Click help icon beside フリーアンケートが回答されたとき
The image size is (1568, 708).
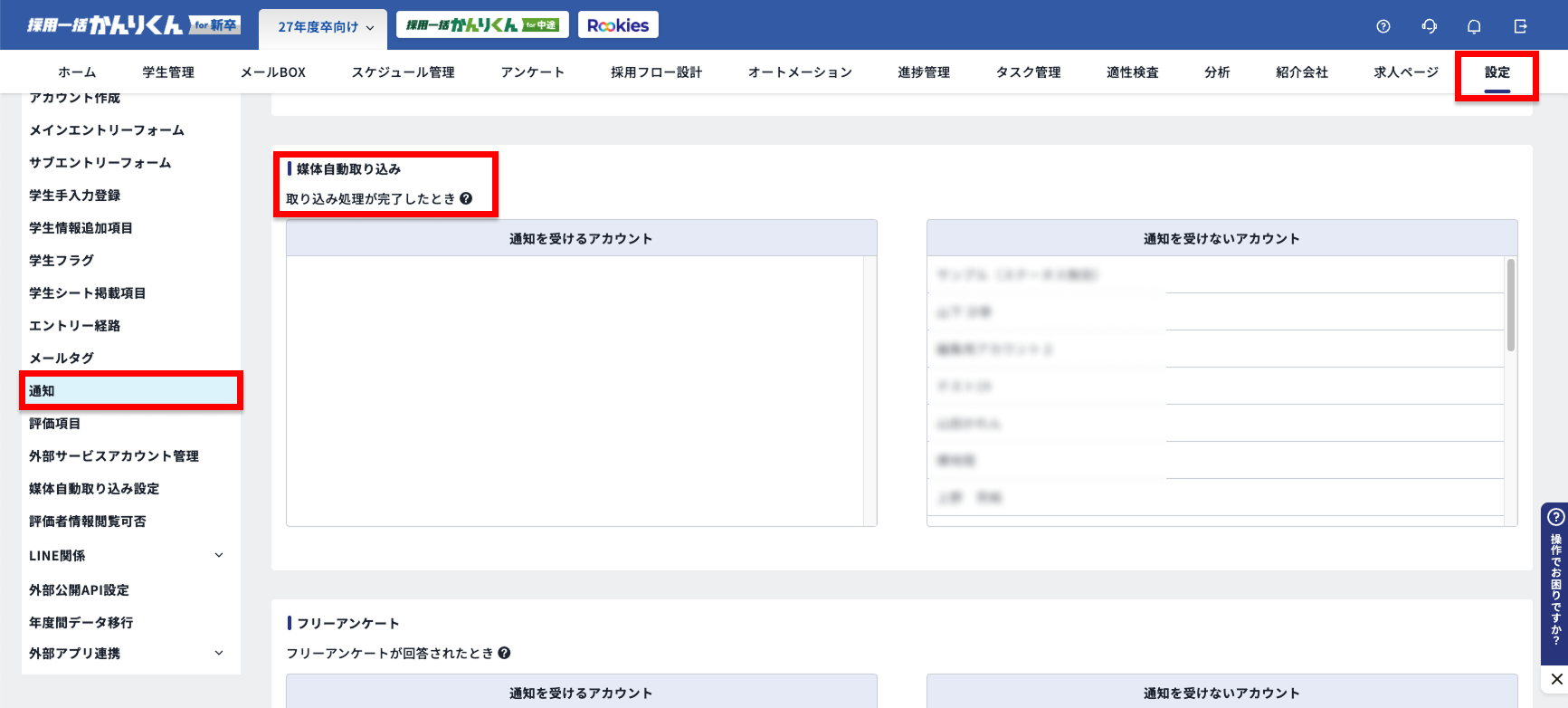[504, 653]
